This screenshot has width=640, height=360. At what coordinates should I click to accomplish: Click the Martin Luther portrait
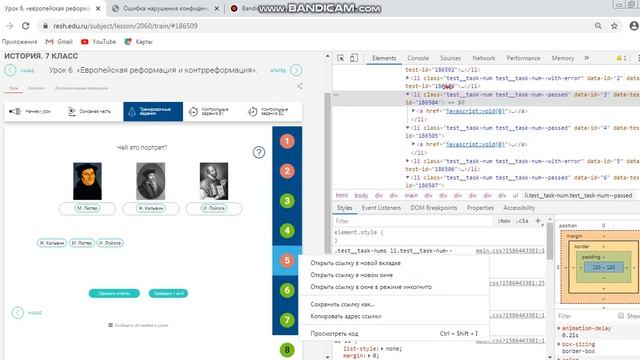tap(87, 181)
